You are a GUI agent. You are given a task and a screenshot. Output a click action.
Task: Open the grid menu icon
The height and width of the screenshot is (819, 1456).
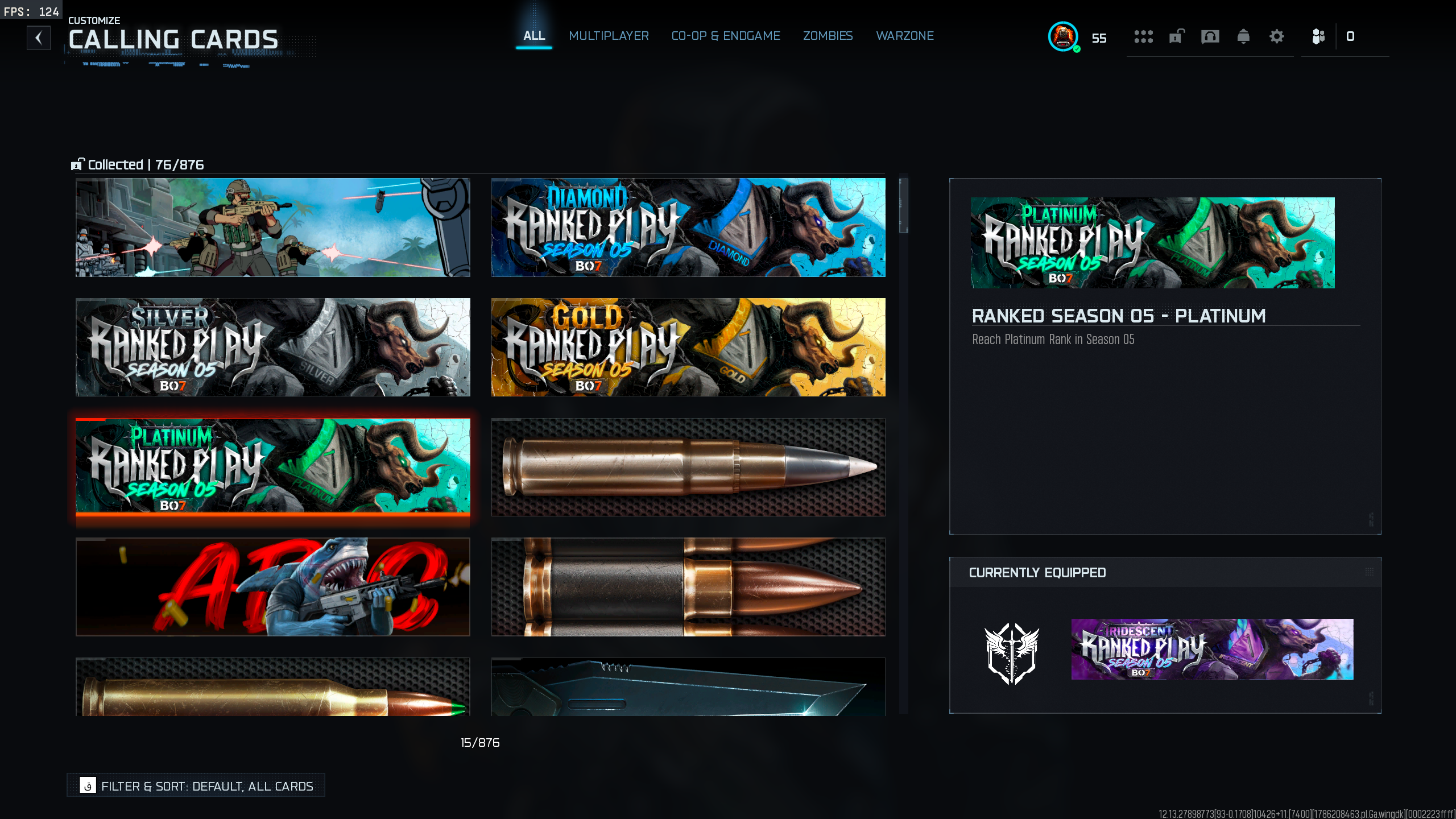point(1143,37)
